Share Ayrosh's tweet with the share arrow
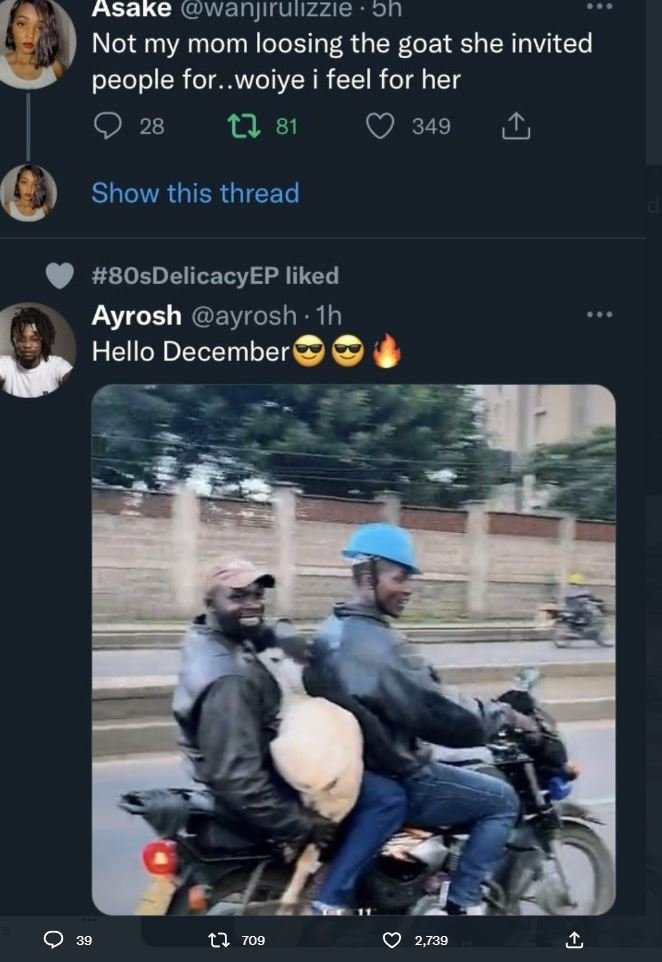Screen dimensions: 662x962 coord(575,940)
